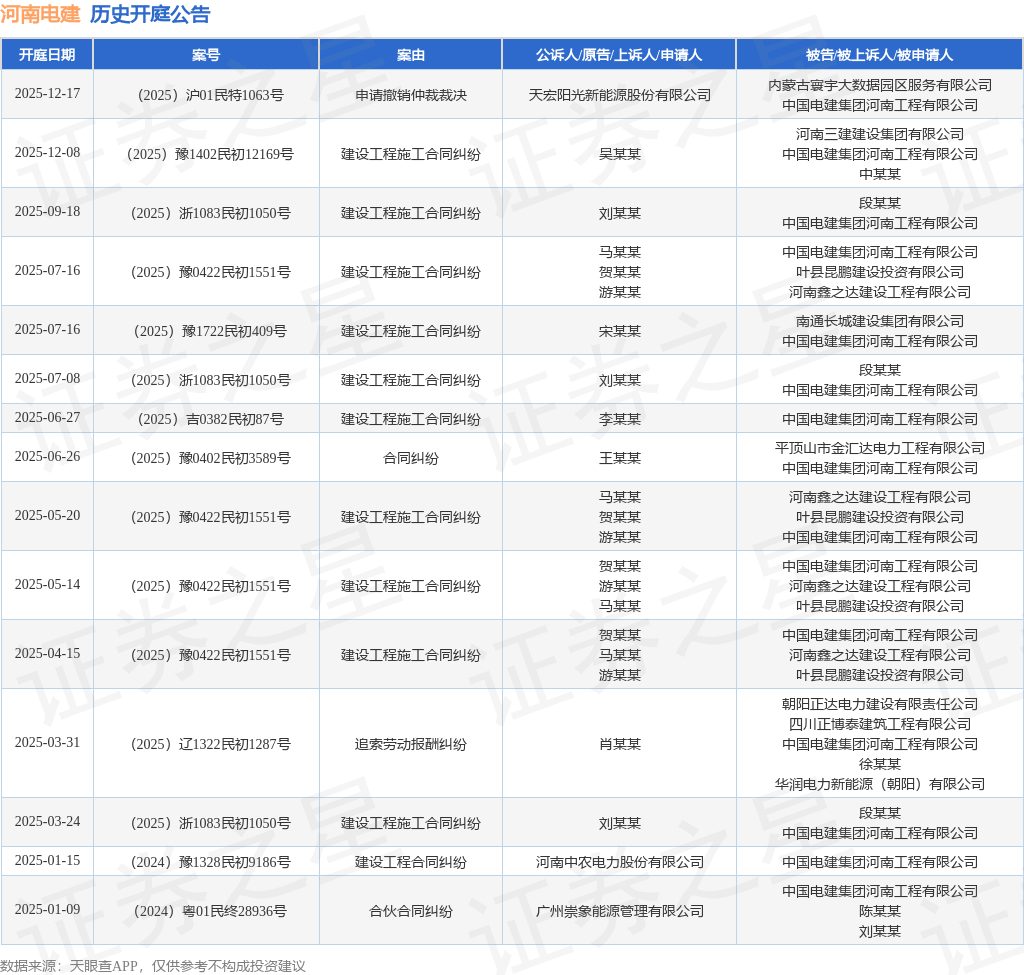The height and width of the screenshot is (975, 1024).
Task: Click the 河南电建 title text
Action: (x=40, y=14)
